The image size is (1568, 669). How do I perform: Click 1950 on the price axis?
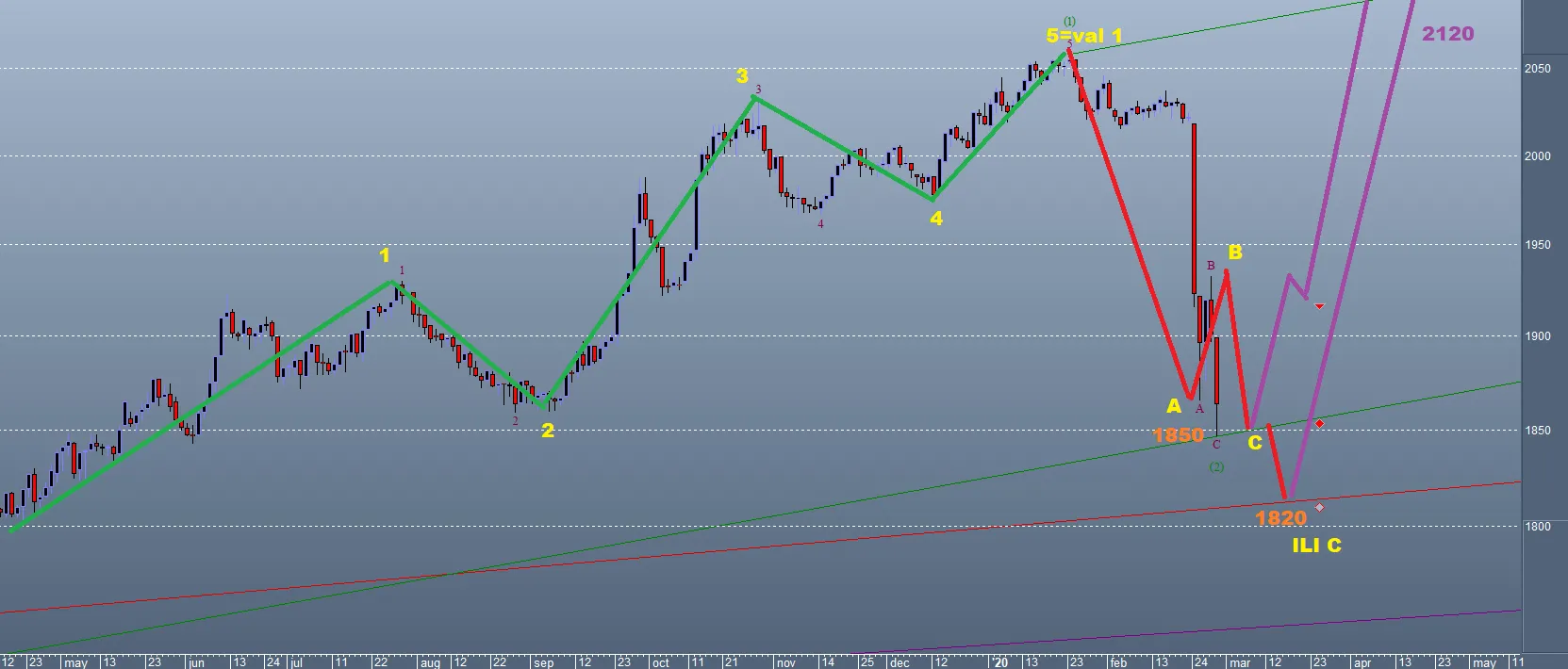(x=1538, y=245)
